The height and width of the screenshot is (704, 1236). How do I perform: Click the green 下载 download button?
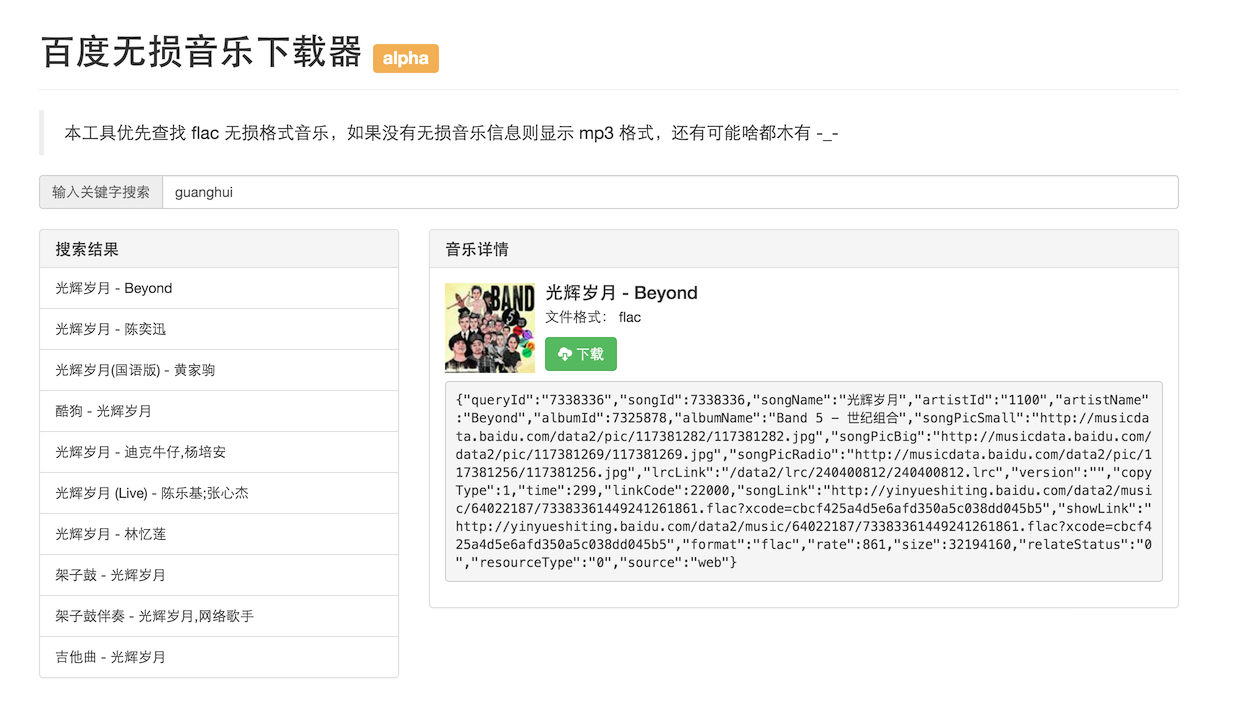(581, 354)
